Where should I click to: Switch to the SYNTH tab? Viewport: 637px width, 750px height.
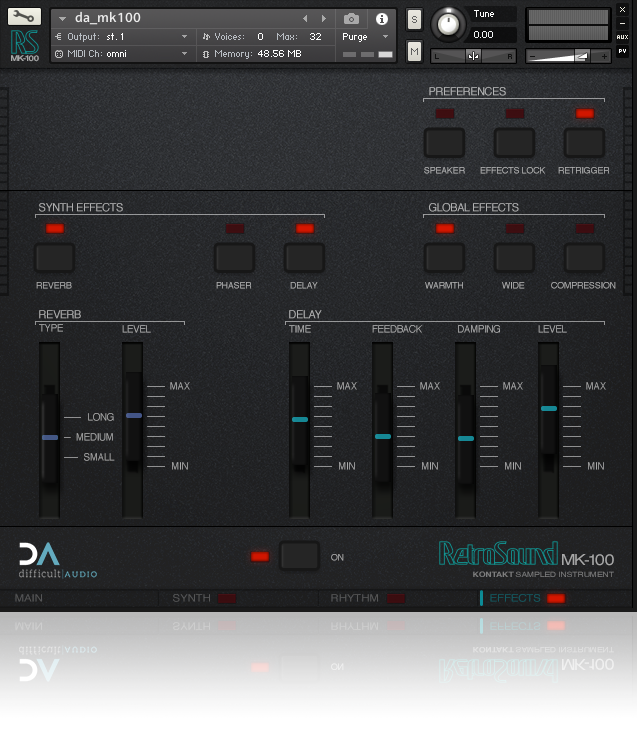click(191, 598)
